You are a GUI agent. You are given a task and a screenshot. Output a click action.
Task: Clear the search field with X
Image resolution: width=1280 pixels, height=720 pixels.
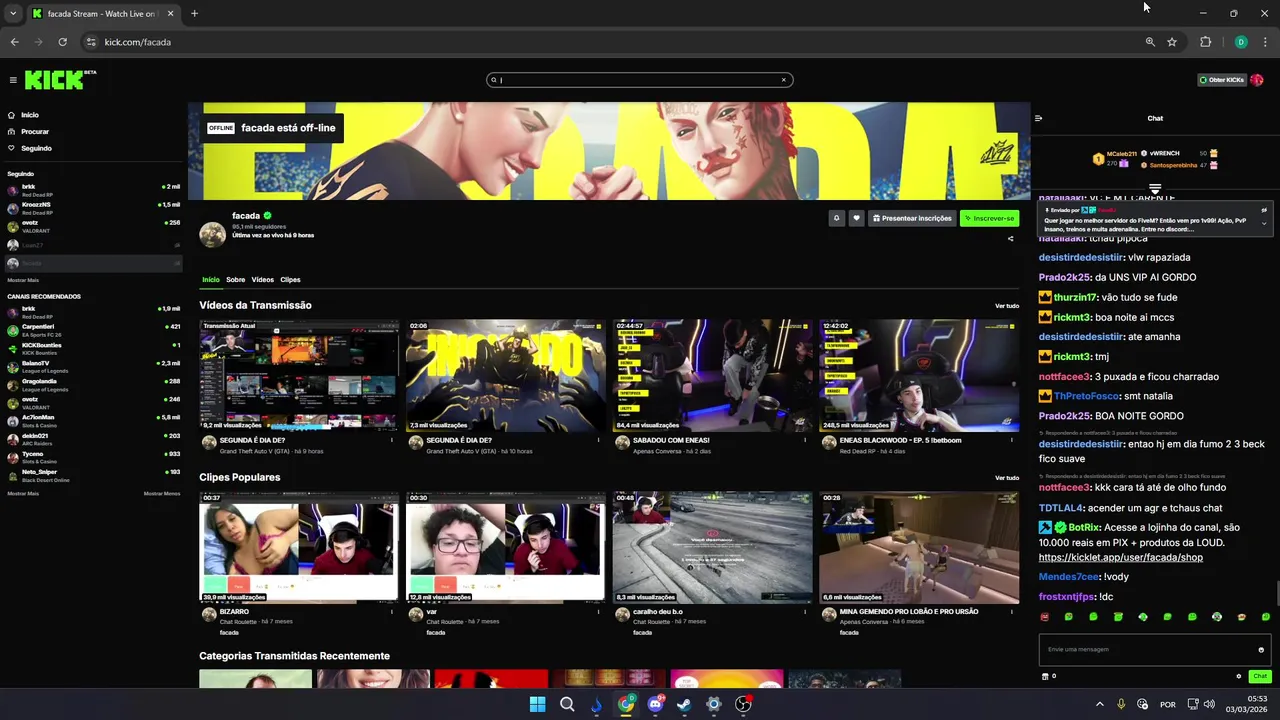click(x=784, y=80)
